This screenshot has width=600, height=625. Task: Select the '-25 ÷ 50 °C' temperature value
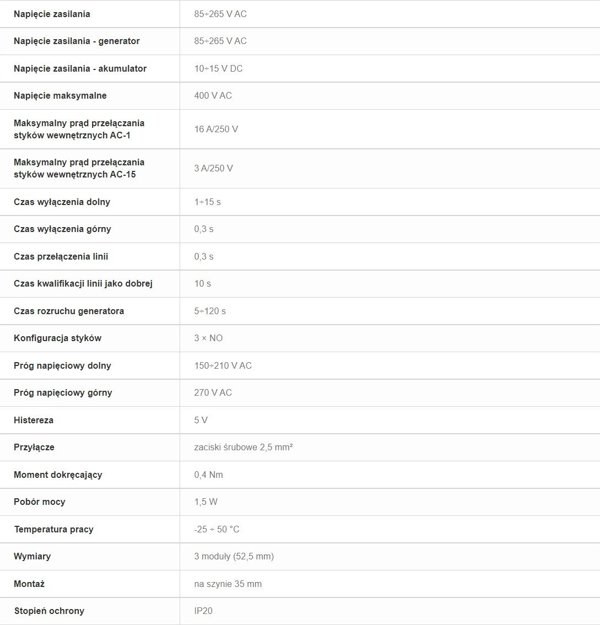(217, 529)
